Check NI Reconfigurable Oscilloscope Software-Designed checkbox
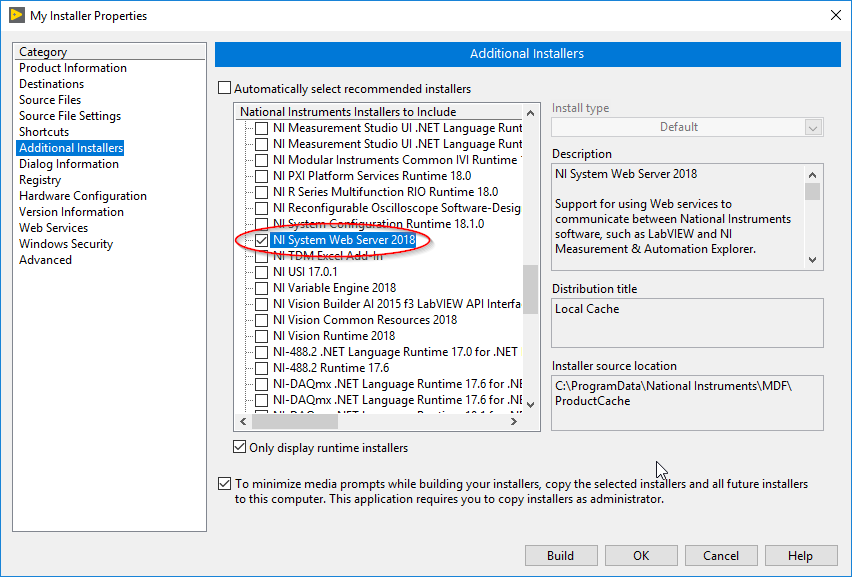 coord(261,209)
